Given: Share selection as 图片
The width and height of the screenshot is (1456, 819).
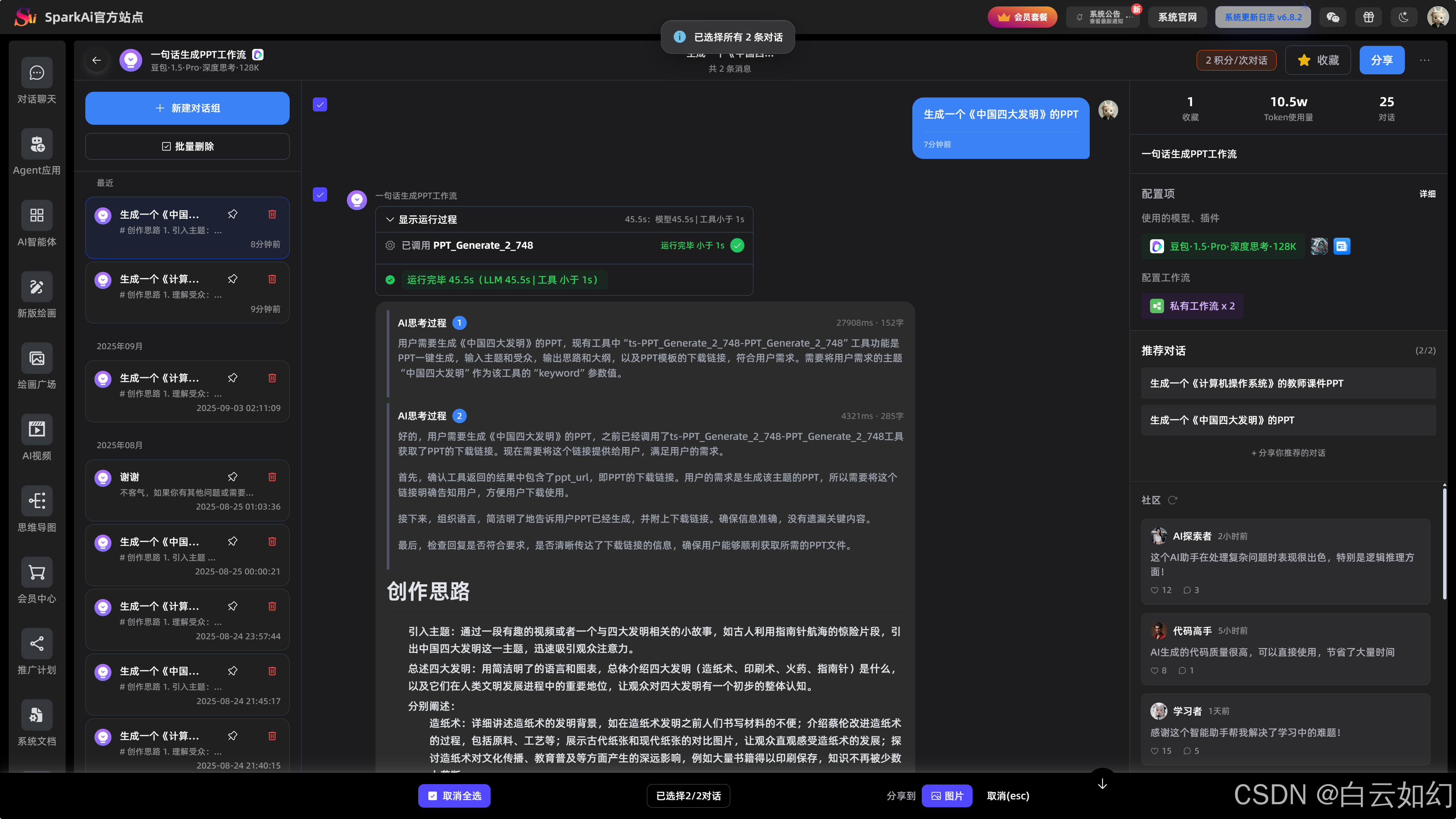Looking at the screenshot, I should click(x=947, y=796).
